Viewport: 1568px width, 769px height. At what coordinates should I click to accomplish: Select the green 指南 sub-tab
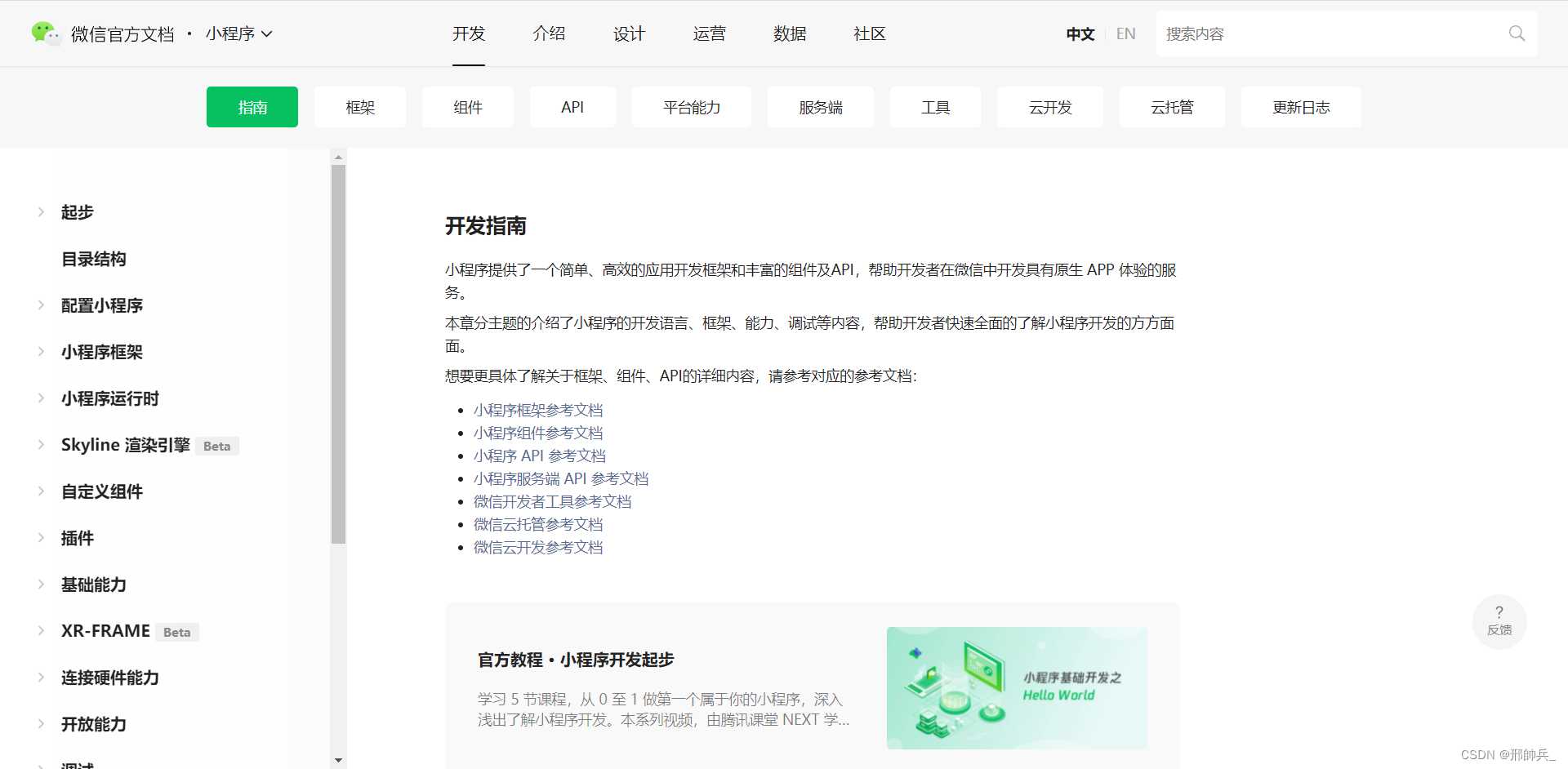coord(252,107)
